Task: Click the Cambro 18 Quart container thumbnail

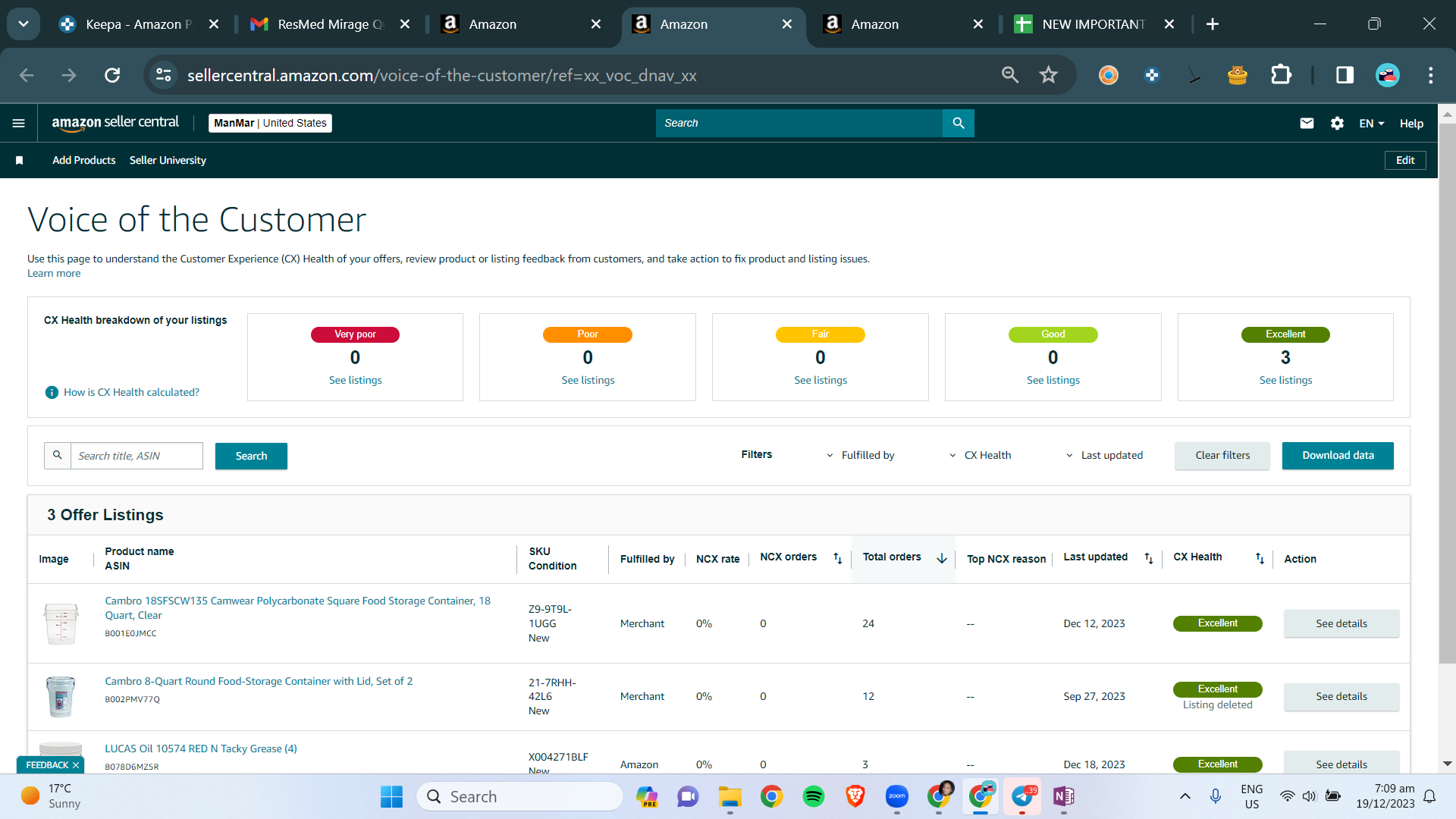Action: [x=61, y=623]
